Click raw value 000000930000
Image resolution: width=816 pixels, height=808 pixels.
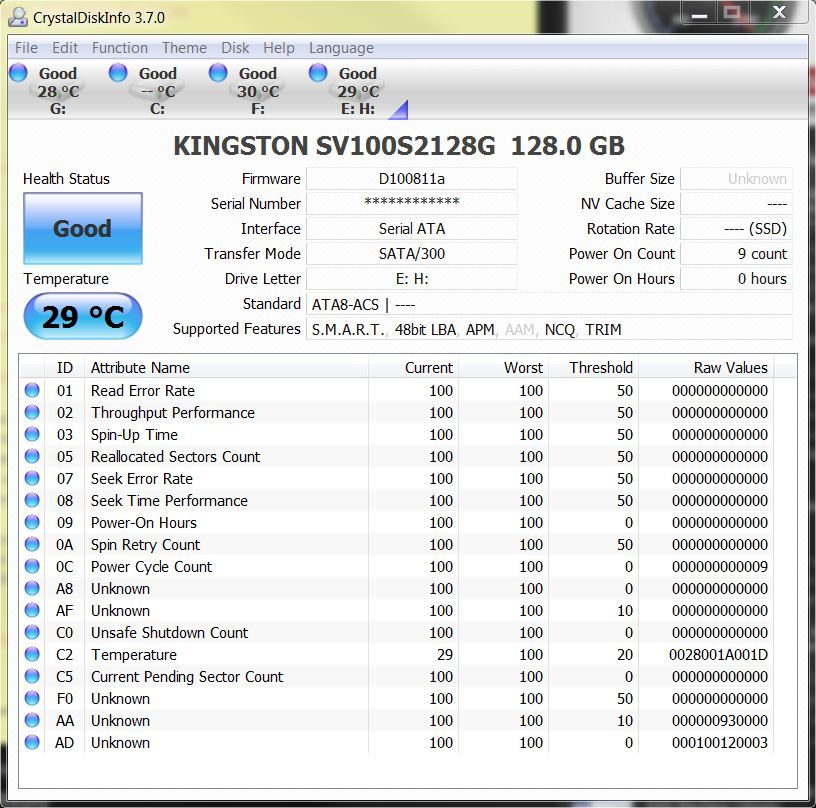pos(720,721)
